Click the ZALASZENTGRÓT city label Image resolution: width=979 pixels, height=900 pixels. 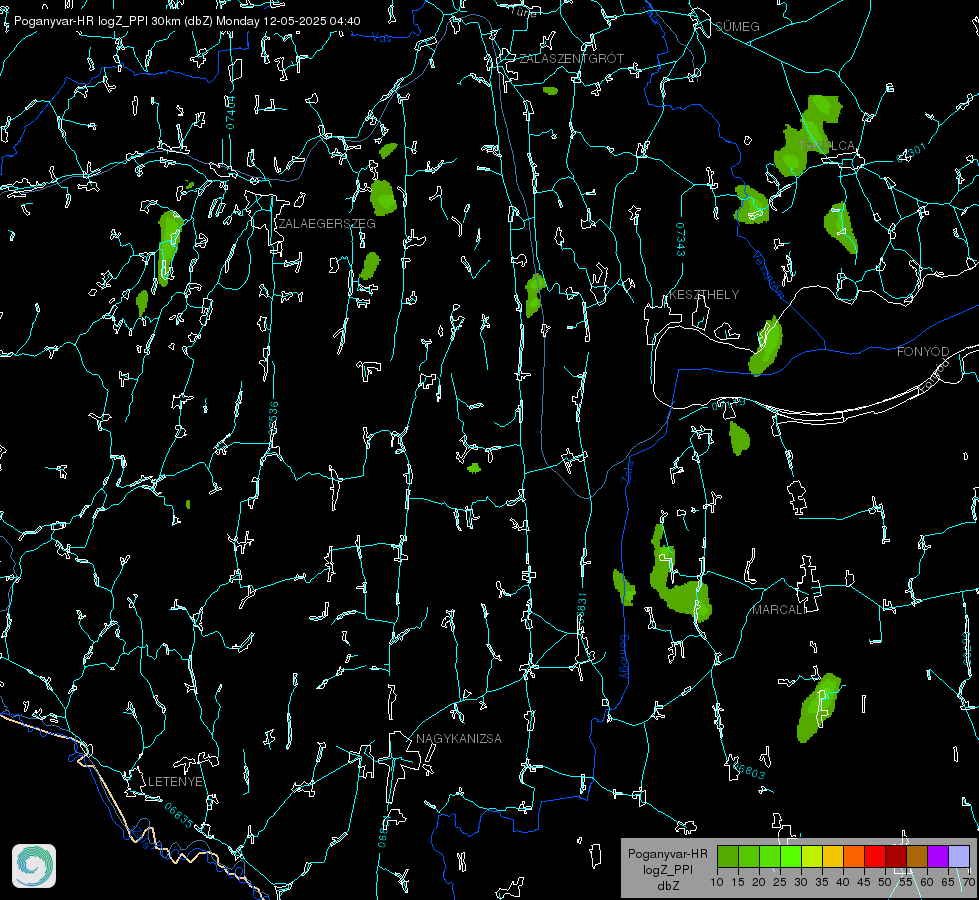tap(571, 59)
